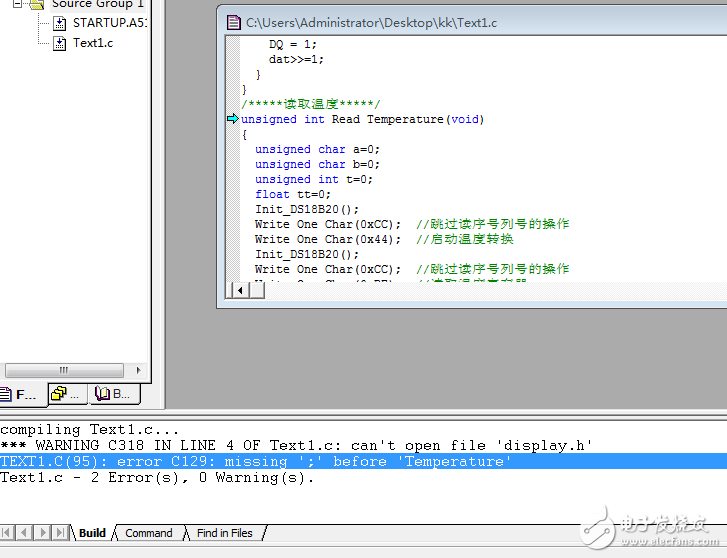
Task: Jump to first output tab arrow
Action: [x=6, y=532]
